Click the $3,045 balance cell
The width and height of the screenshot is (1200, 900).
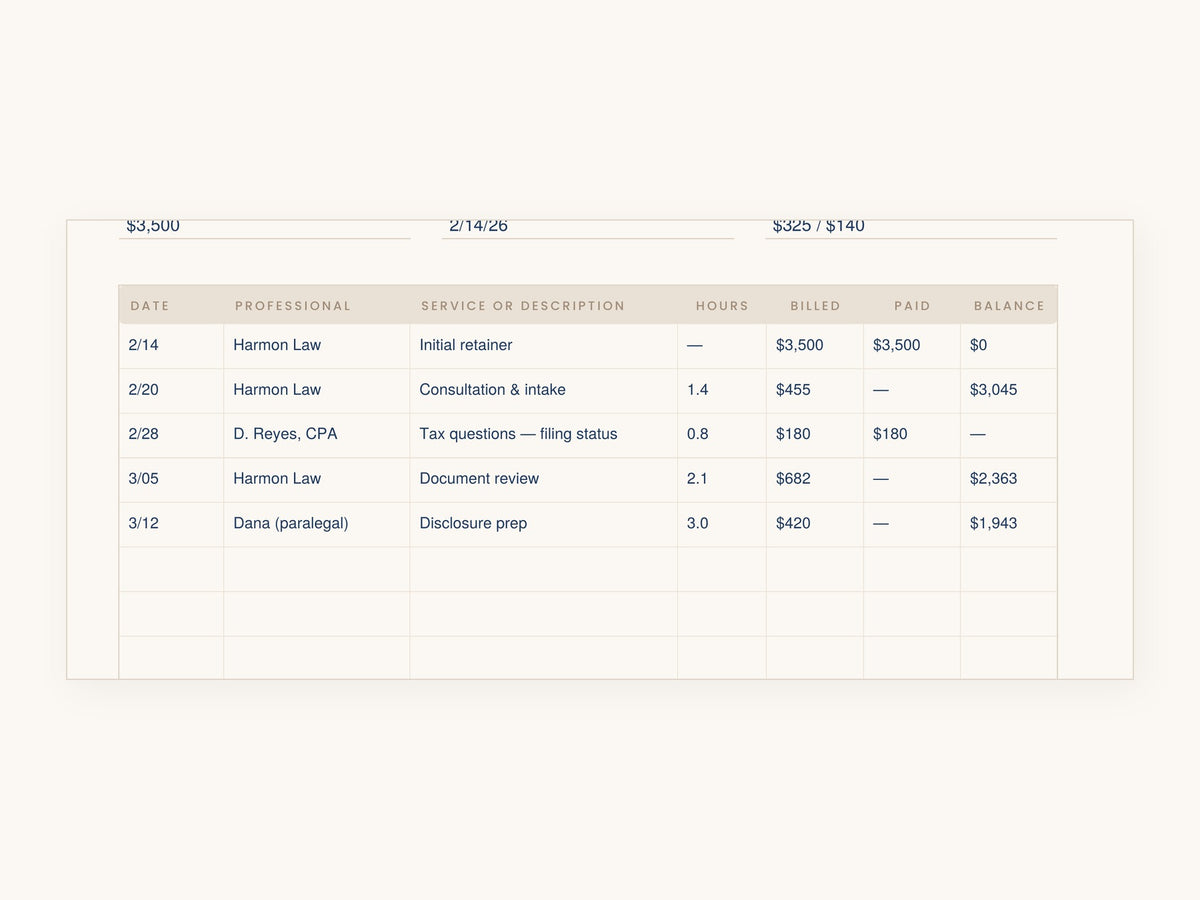[1008, 391]
